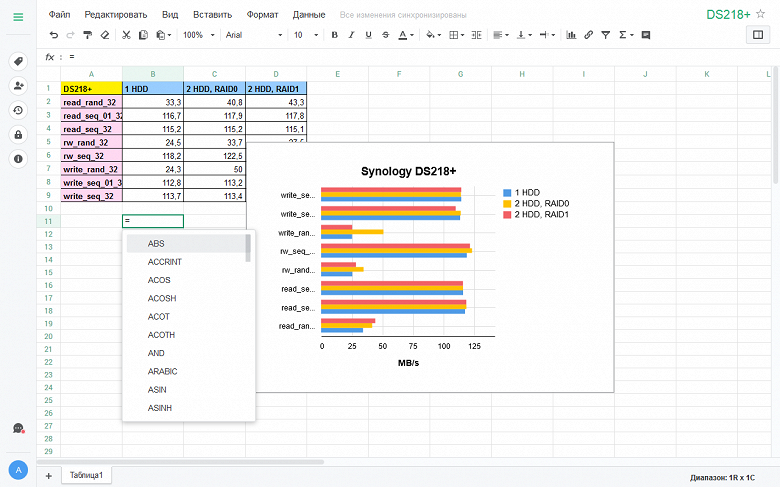Insert a chart from toolbar
This screenshot has width=780, height=487.
point(571,35)
